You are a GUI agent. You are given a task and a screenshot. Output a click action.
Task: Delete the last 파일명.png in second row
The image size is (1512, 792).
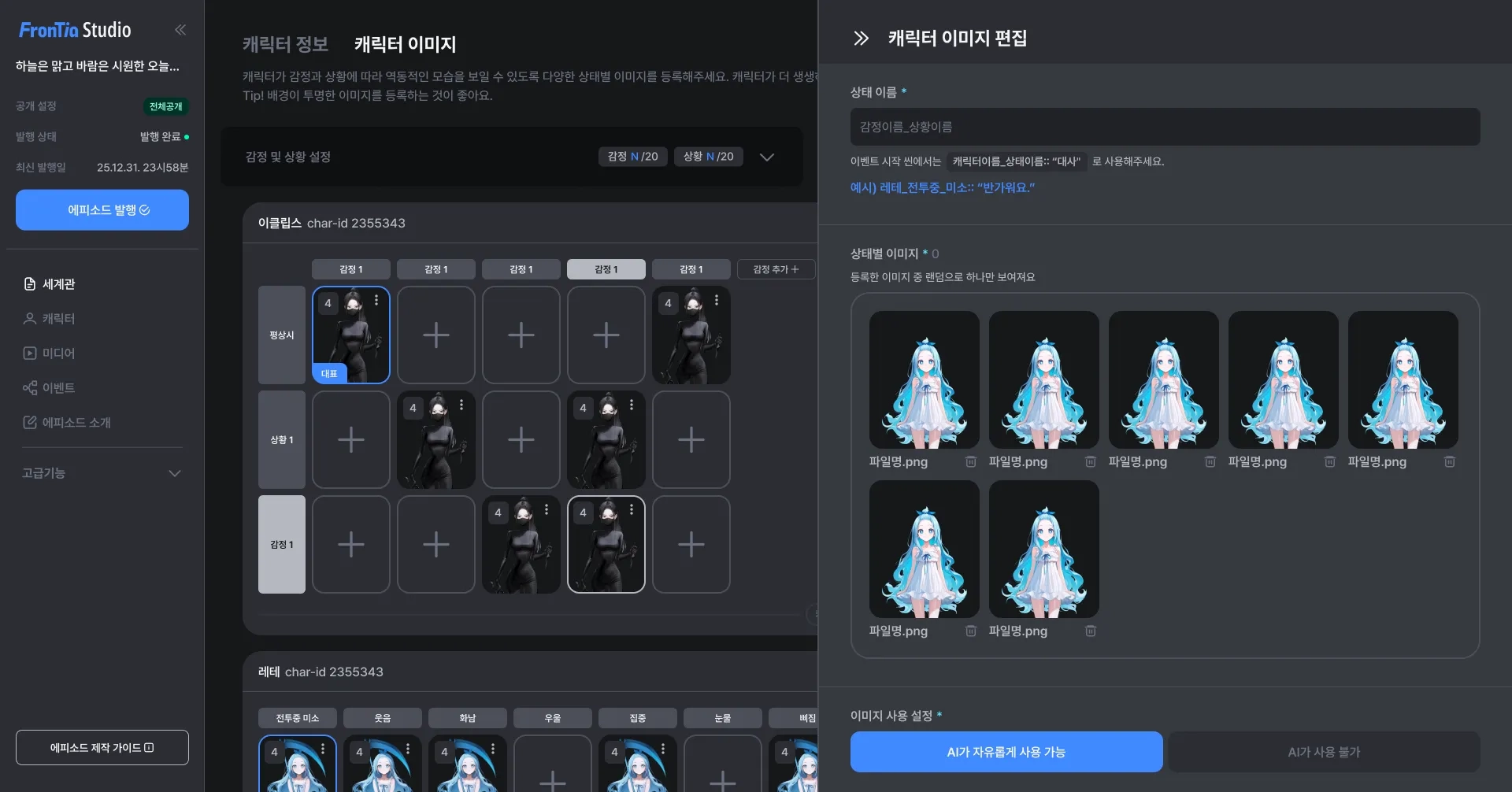pyautogui.click(x=1090, y=631)
